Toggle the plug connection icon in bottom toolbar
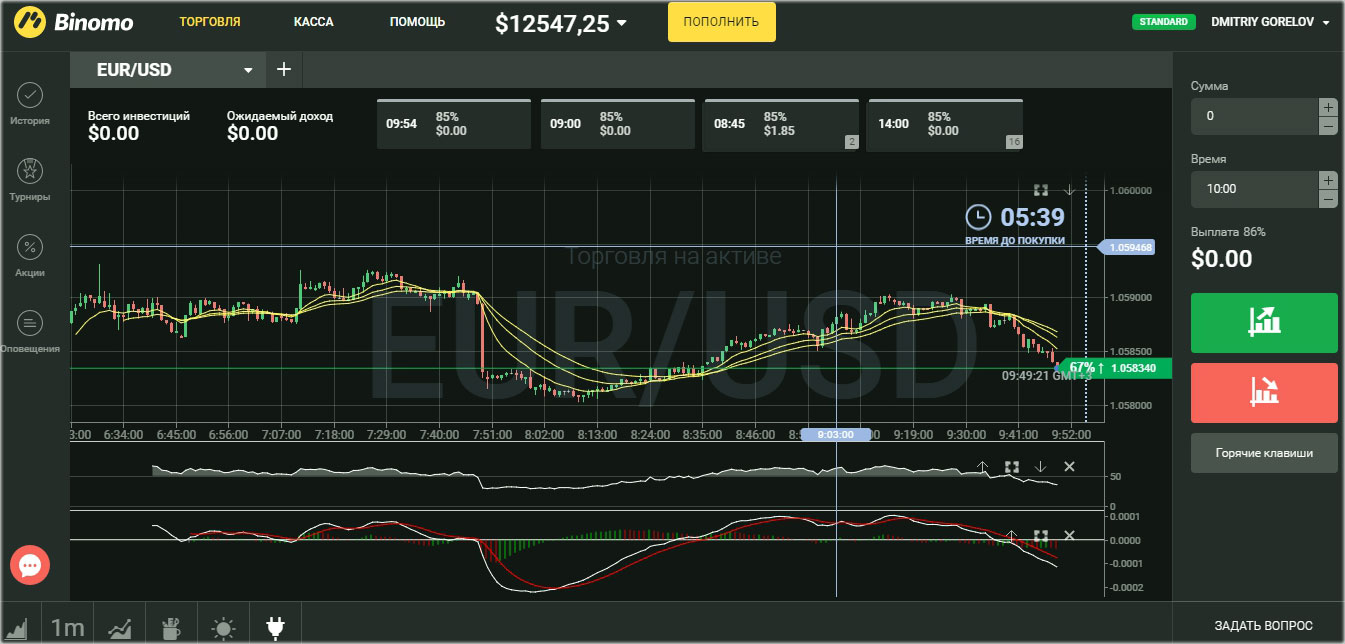Screen dimensions: 1345x644 (x=275, y=627)
